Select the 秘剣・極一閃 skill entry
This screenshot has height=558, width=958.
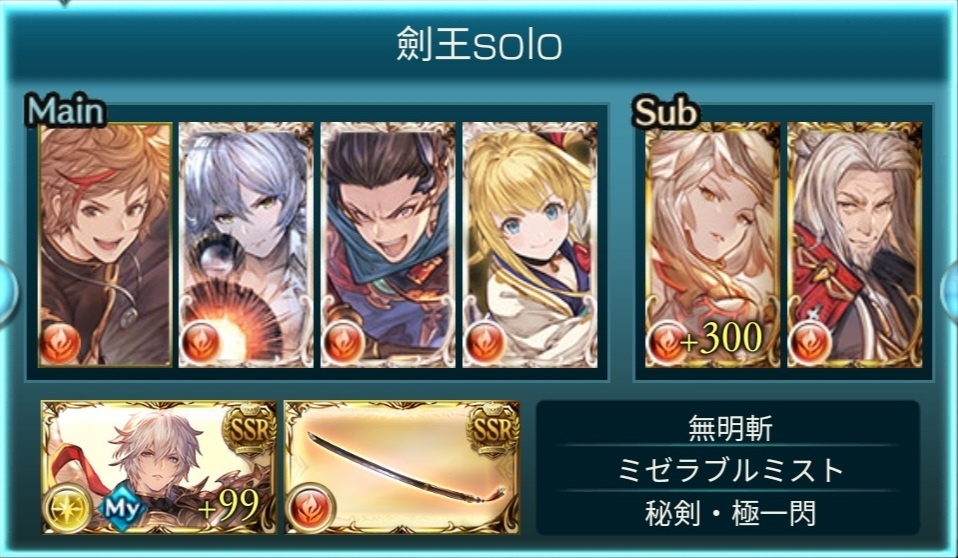(730, 513)
